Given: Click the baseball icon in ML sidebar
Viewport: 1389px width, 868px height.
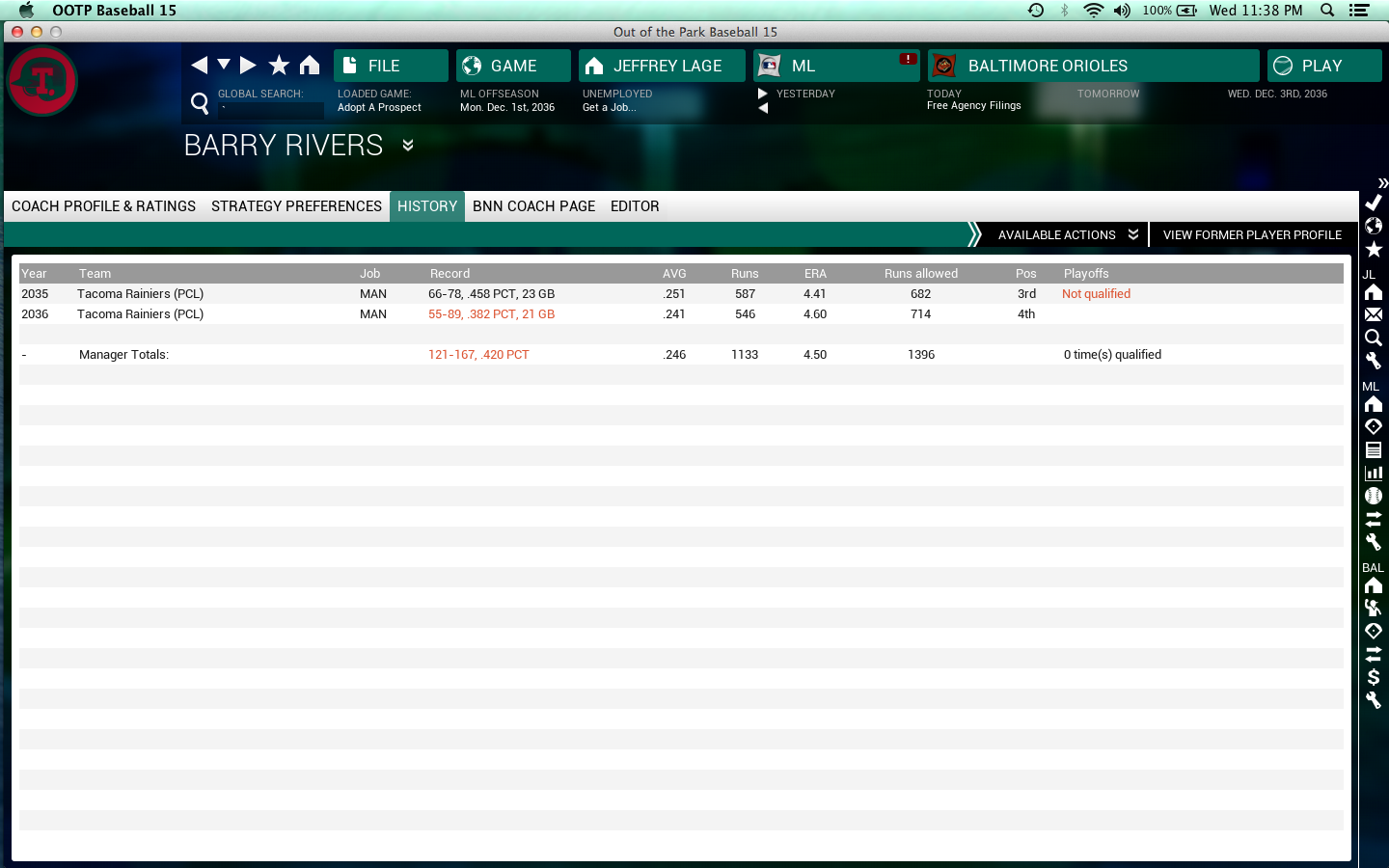Looking at the screenshot, I should [x=1374, y=496].
